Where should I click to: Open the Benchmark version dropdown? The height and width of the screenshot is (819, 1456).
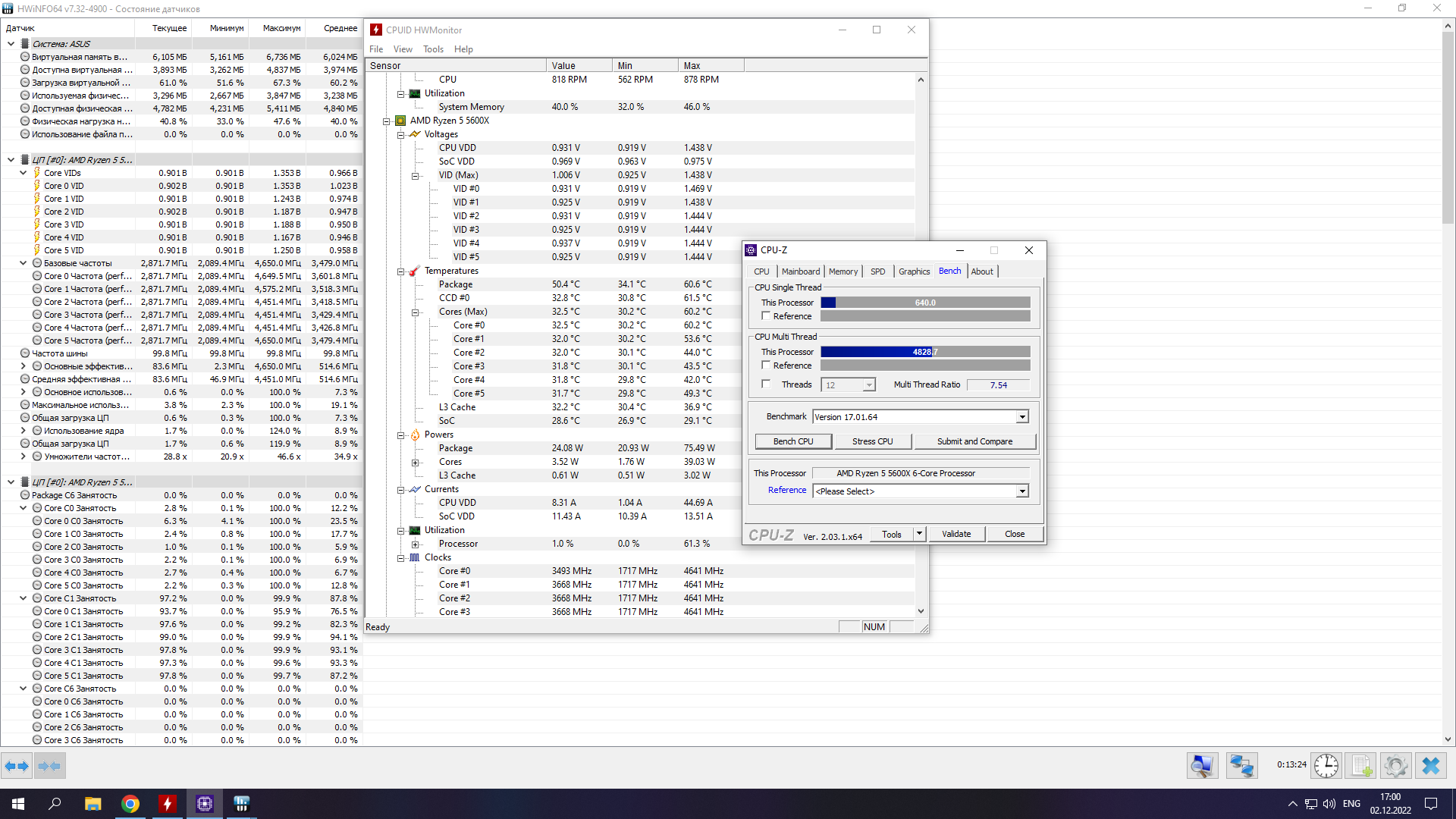1022,417
